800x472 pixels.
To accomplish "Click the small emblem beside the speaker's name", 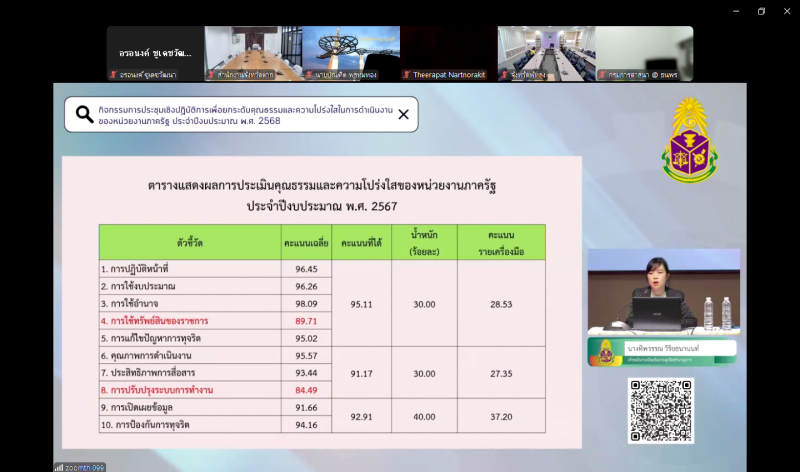I will 603,352.
